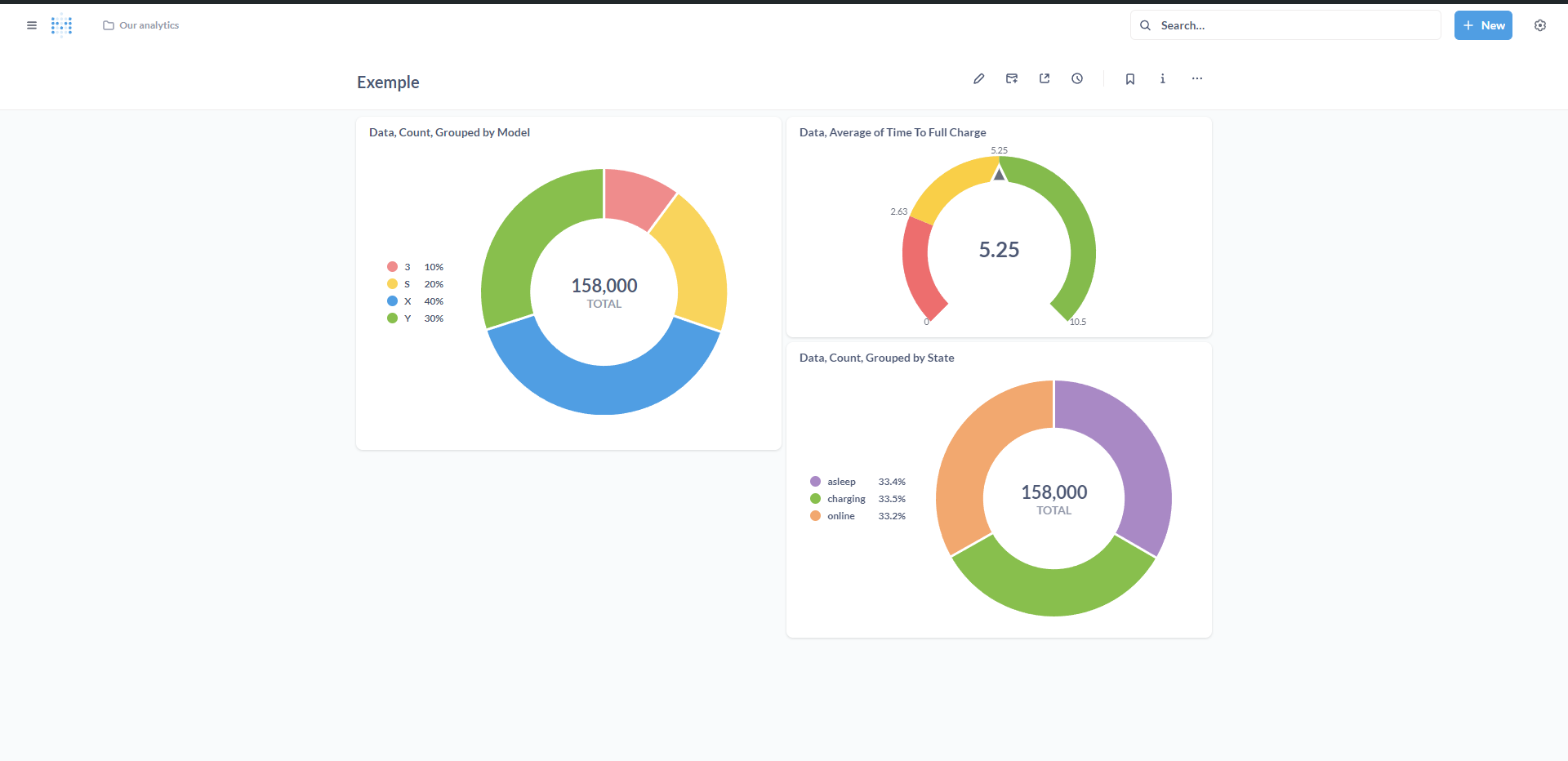Expand the three-dot more options menu
Image resolution: width=1568 pixels, height=761 pixels.
pyautogui.click(x=1197, y=79)
